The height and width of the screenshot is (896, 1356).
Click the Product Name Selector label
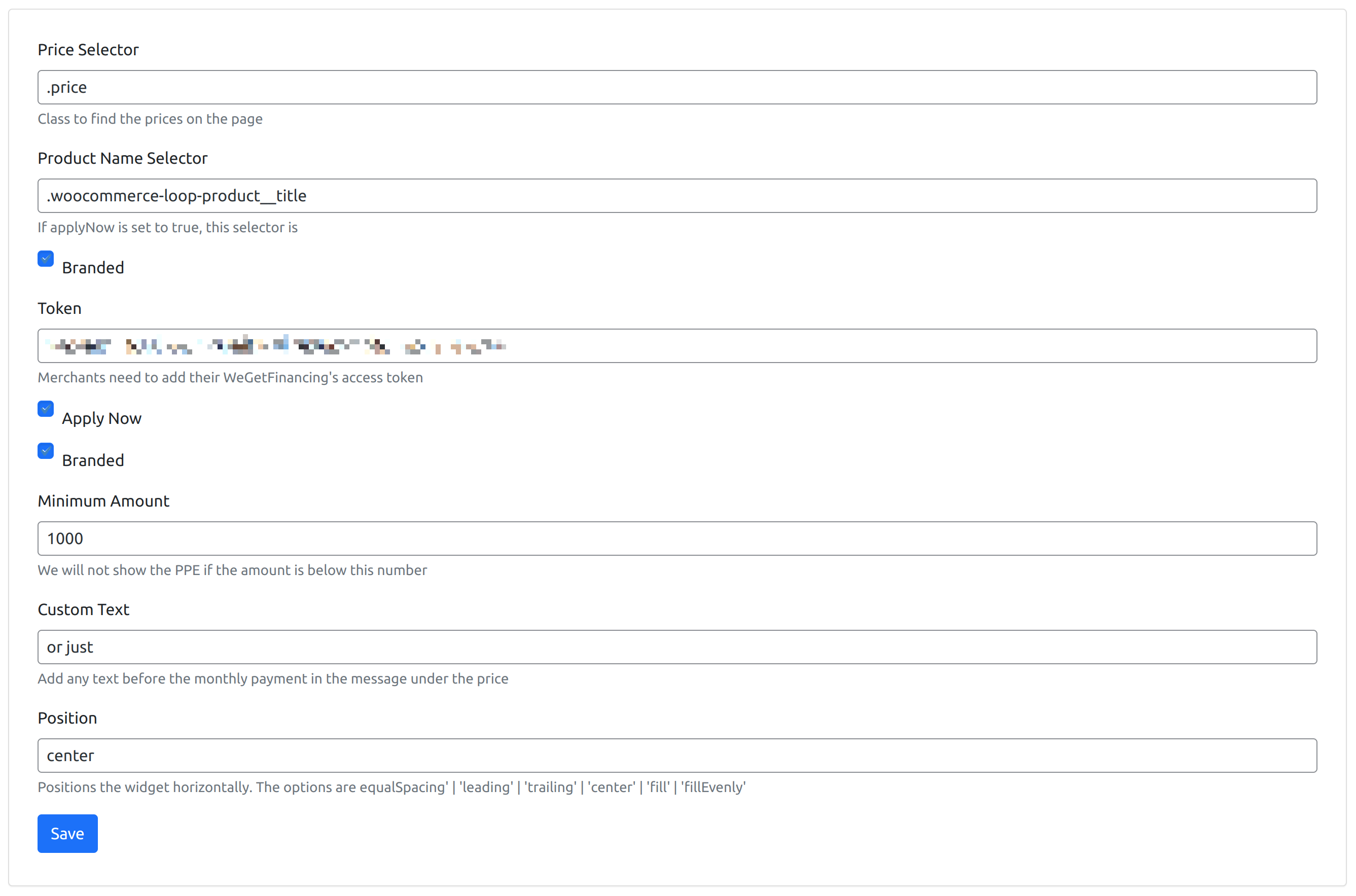122,158
